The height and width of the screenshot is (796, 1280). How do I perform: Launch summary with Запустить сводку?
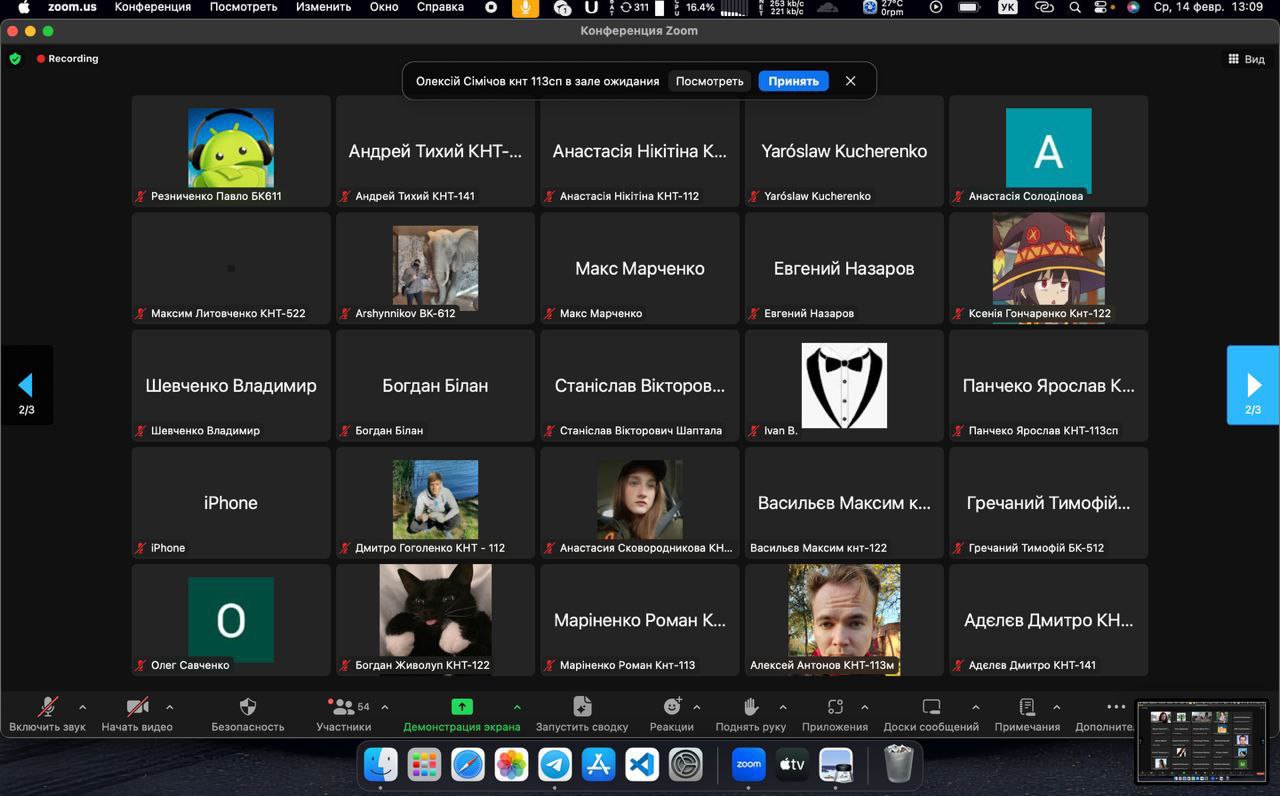582,715
